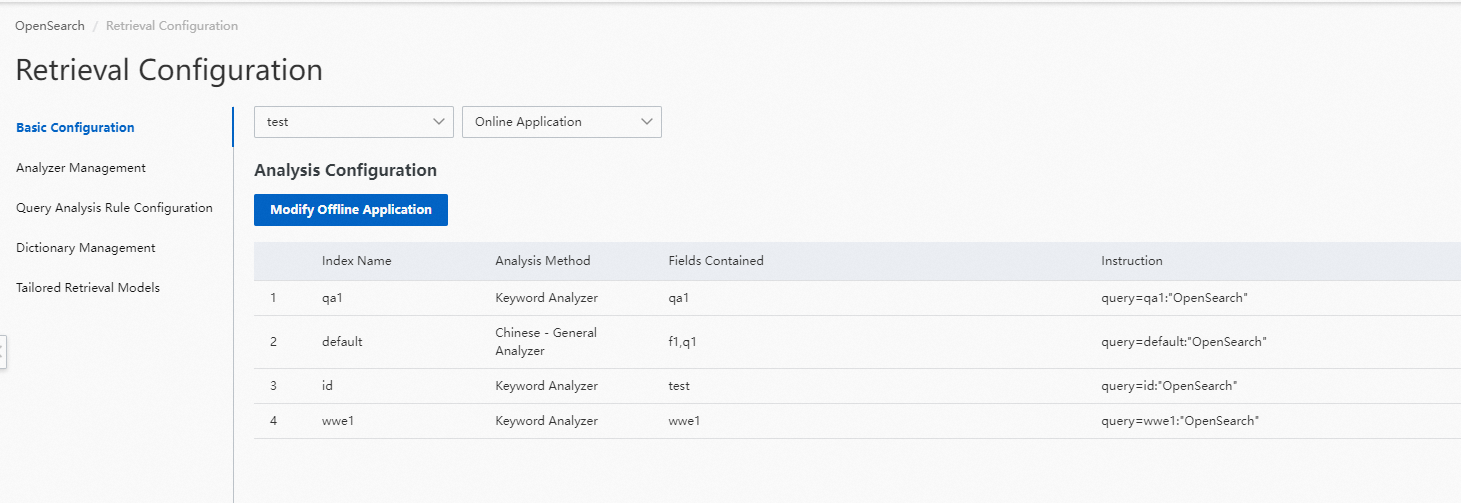The width and height of the screenshot is (1461, 503).
Task: Click the Modify Offline Application button
Action: click(351, 210)
